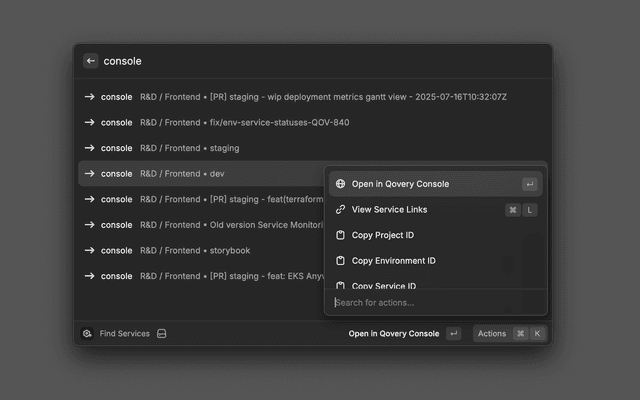Select the Copy Project ID action
Screen dimensions: 640x400
pyautogui.click(x=383, y=235)
